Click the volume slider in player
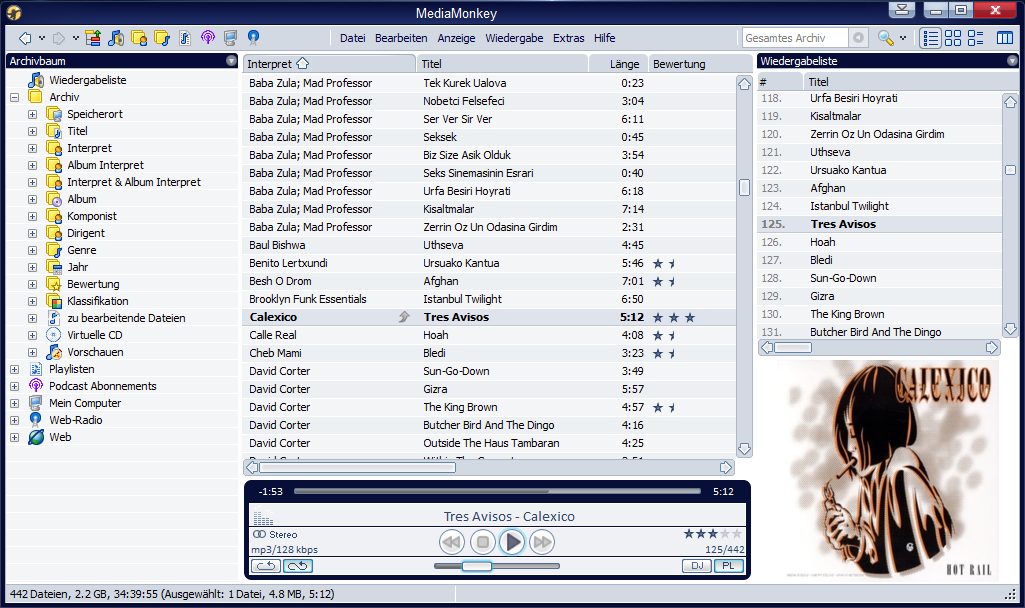This screenshot has height=608, width=1025. [x=476, y=566]
